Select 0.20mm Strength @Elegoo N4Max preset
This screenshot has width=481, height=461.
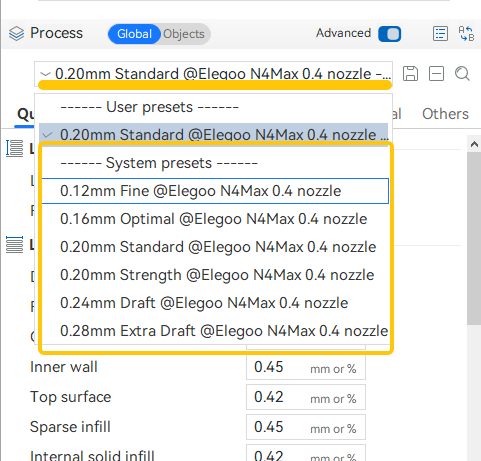[x=215, y=275]
